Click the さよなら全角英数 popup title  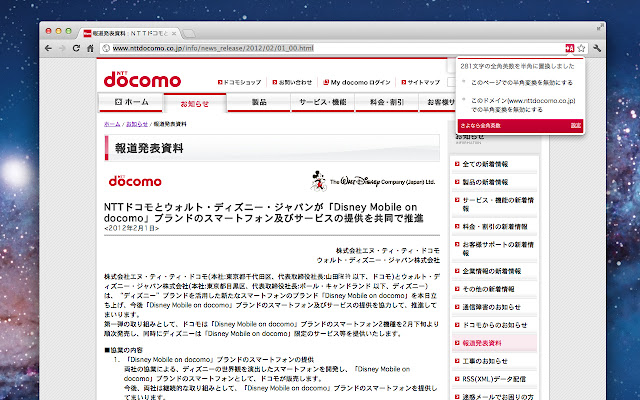(480, 126)
